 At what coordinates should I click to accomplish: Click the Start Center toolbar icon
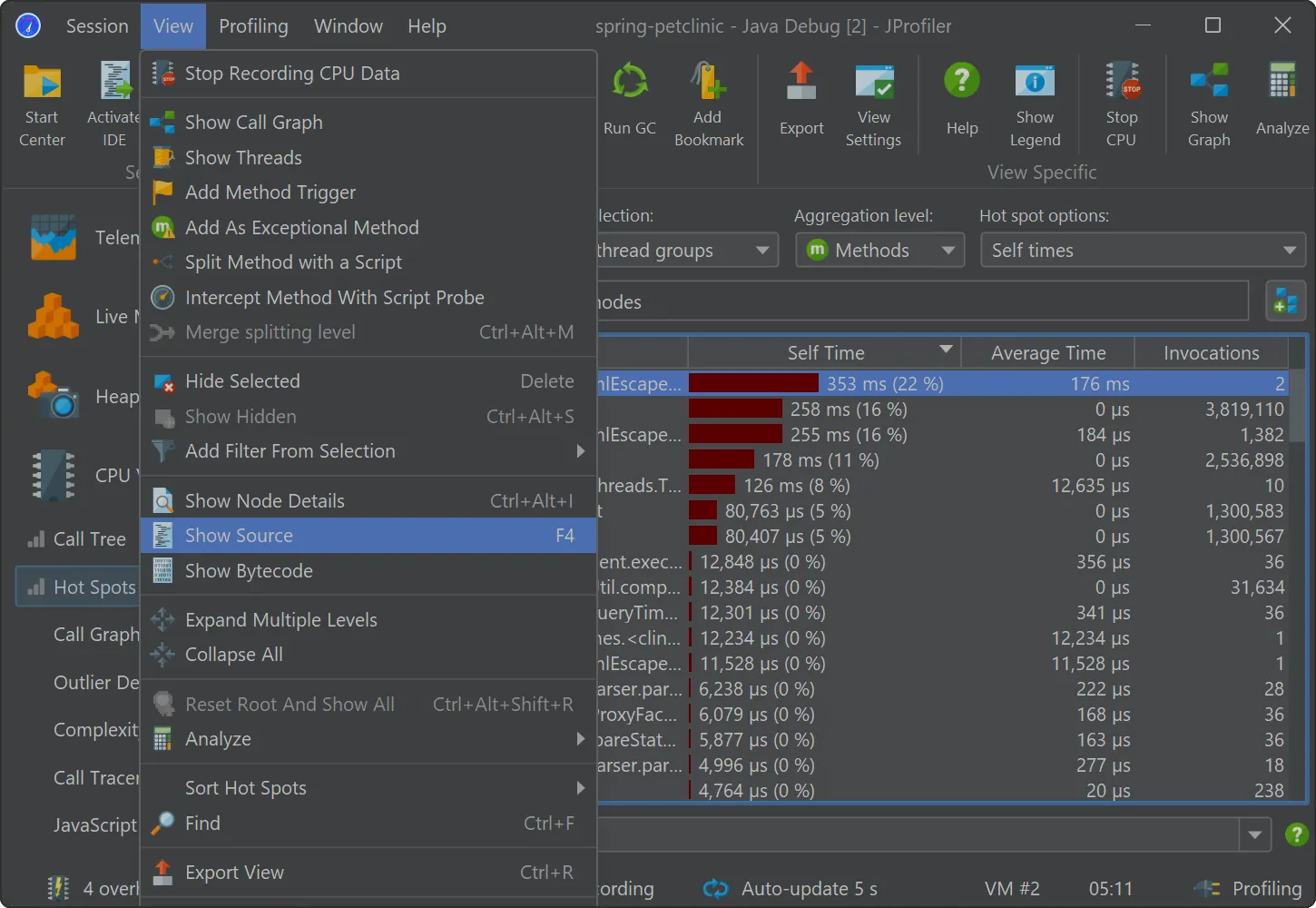42,82
